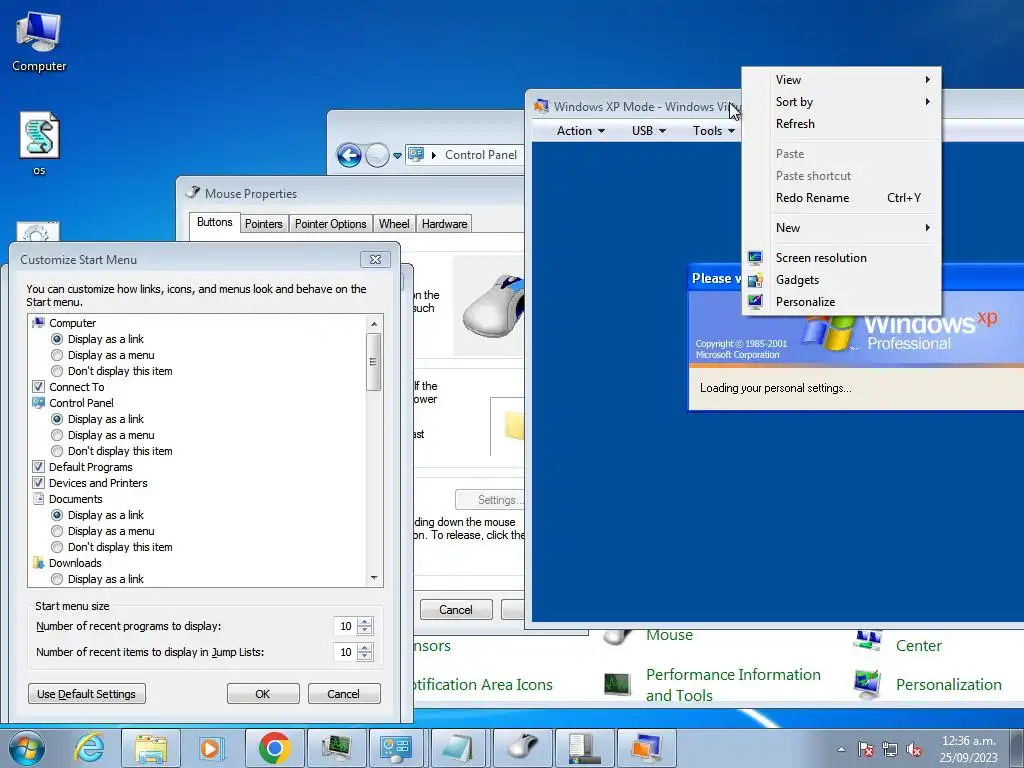This screenshot has height=768, width=1024.
Task: Click the Gadgets icon in context menu
Action: coord(756,280)
